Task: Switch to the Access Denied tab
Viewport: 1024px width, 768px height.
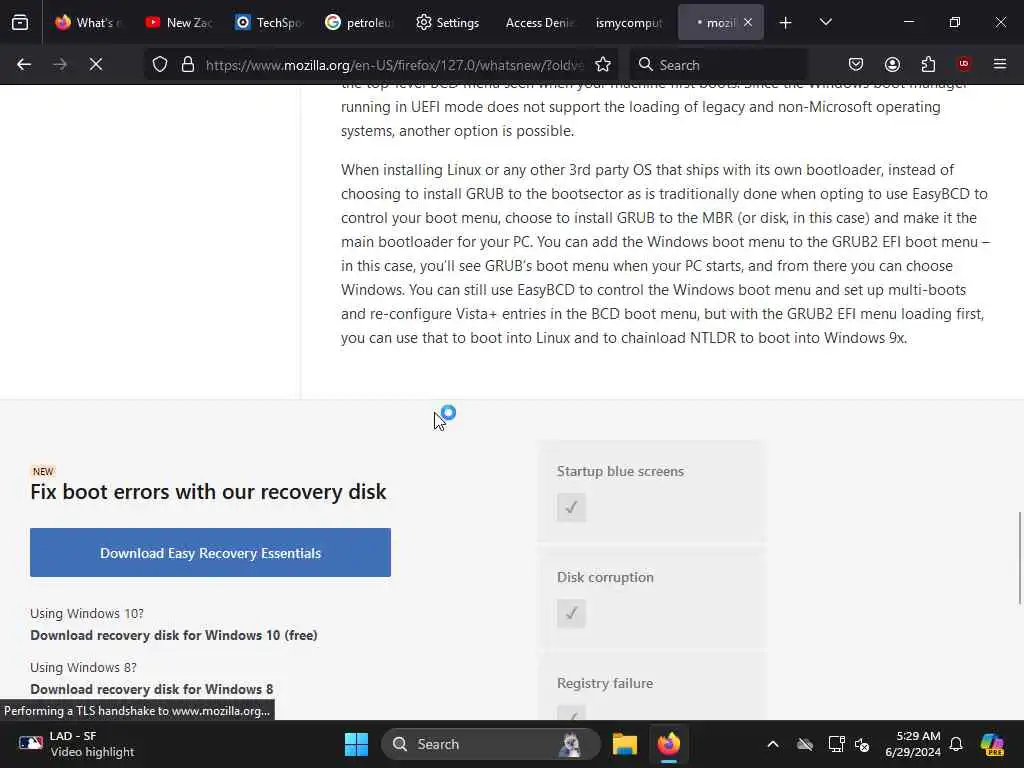Action: click(539, 22)
